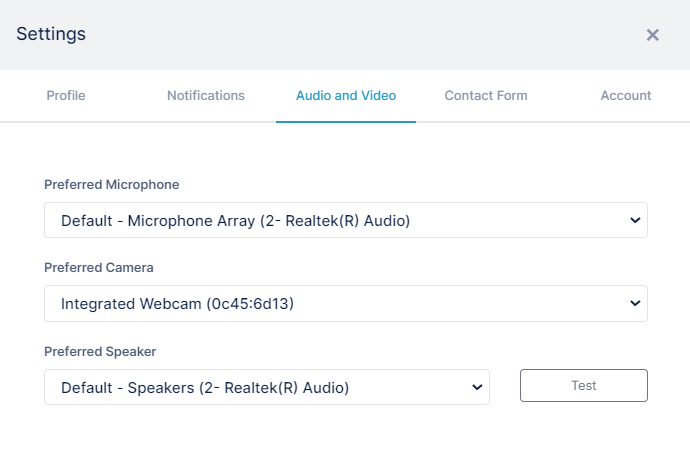Click the microphone dropdown chevron arrow
The image size is (690, 465).
click(x=635, y=220)
